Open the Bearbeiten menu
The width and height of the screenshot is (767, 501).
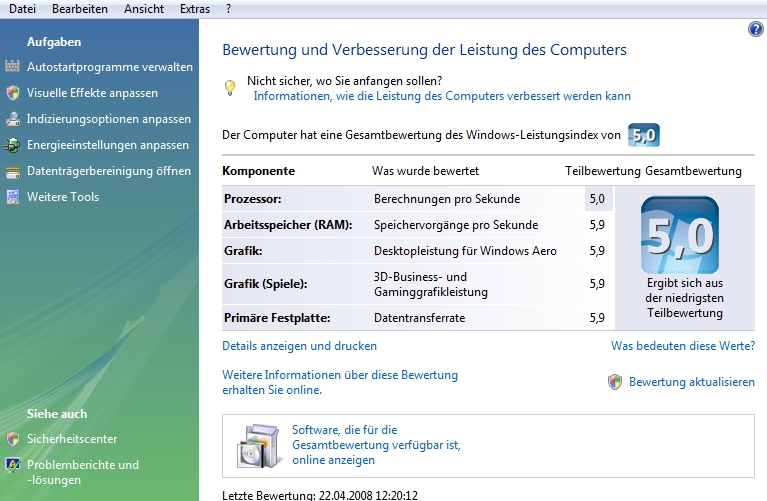pos(80,9)
